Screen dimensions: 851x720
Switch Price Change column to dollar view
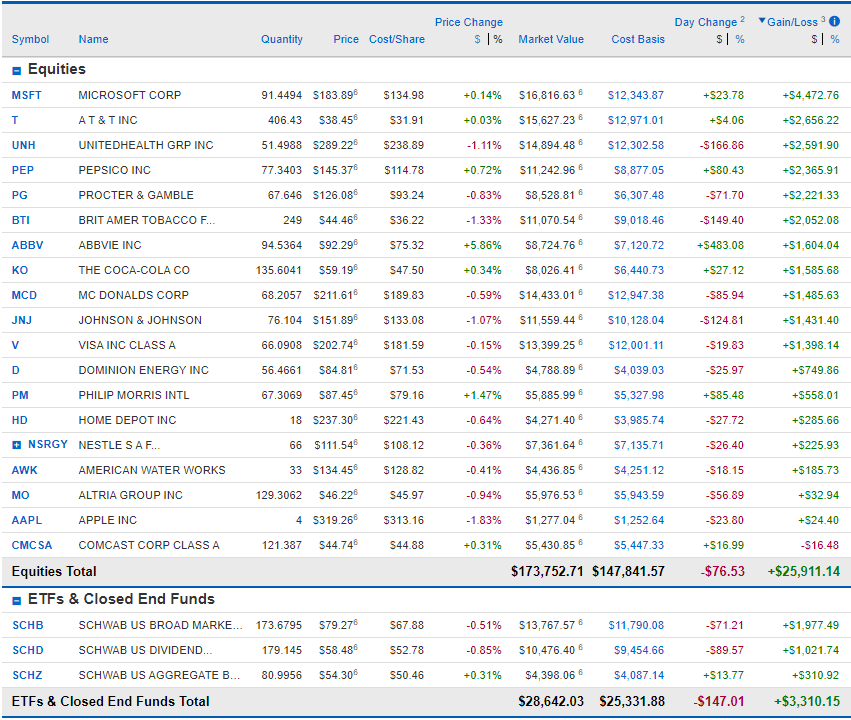(478, 39)
